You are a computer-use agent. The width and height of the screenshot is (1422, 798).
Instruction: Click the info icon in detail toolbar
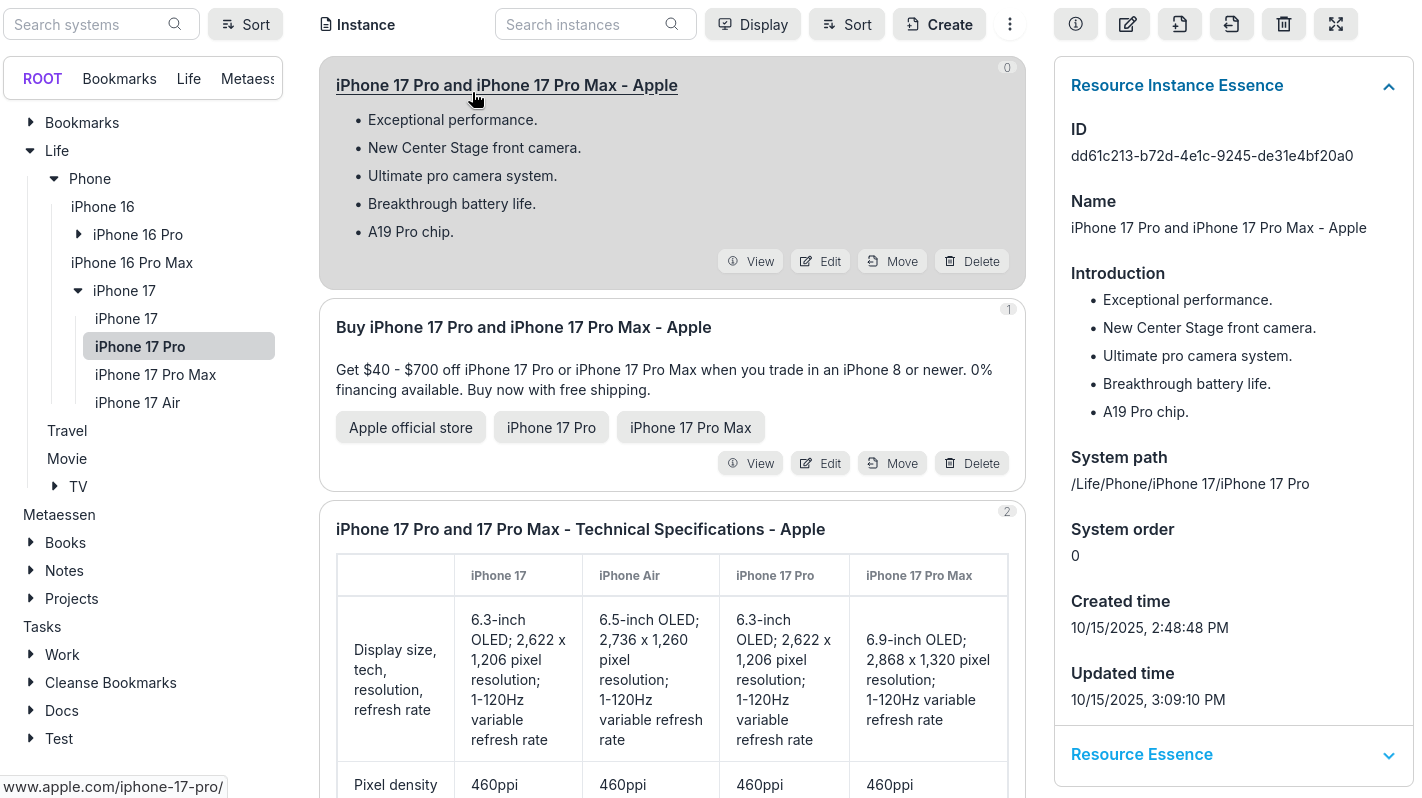1075,24
